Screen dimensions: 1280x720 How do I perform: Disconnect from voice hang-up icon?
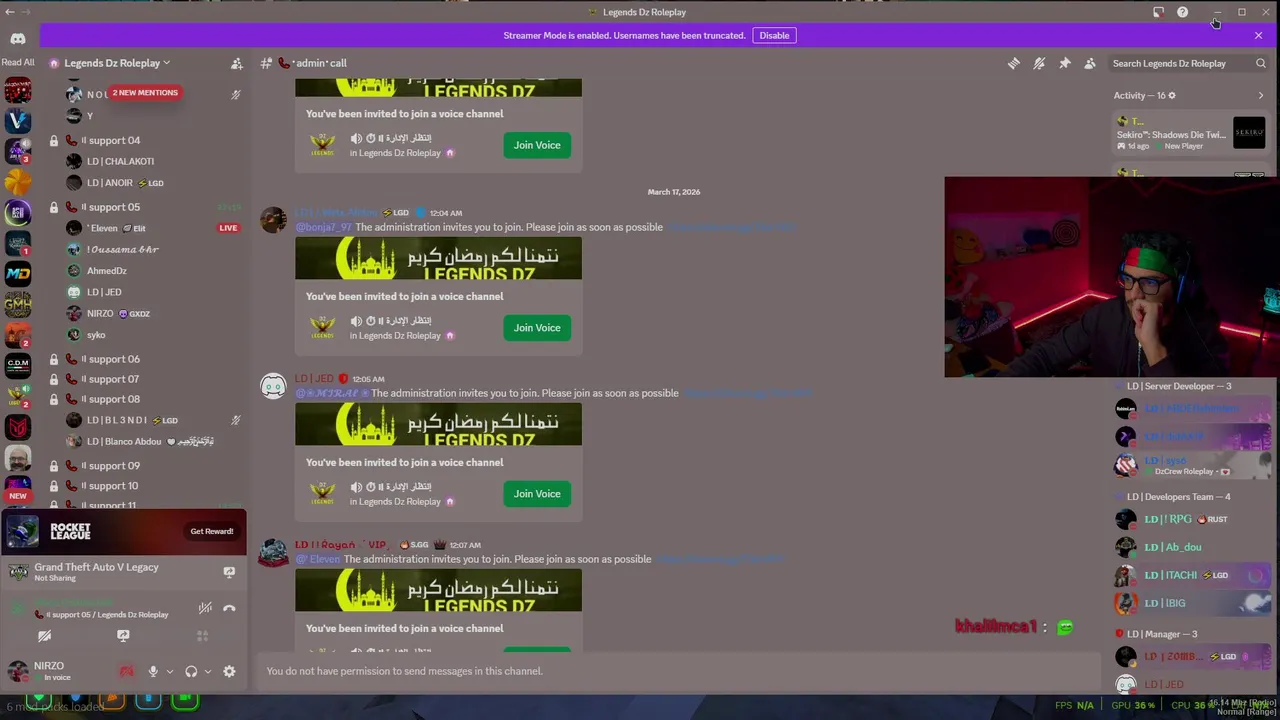point(229,608)
